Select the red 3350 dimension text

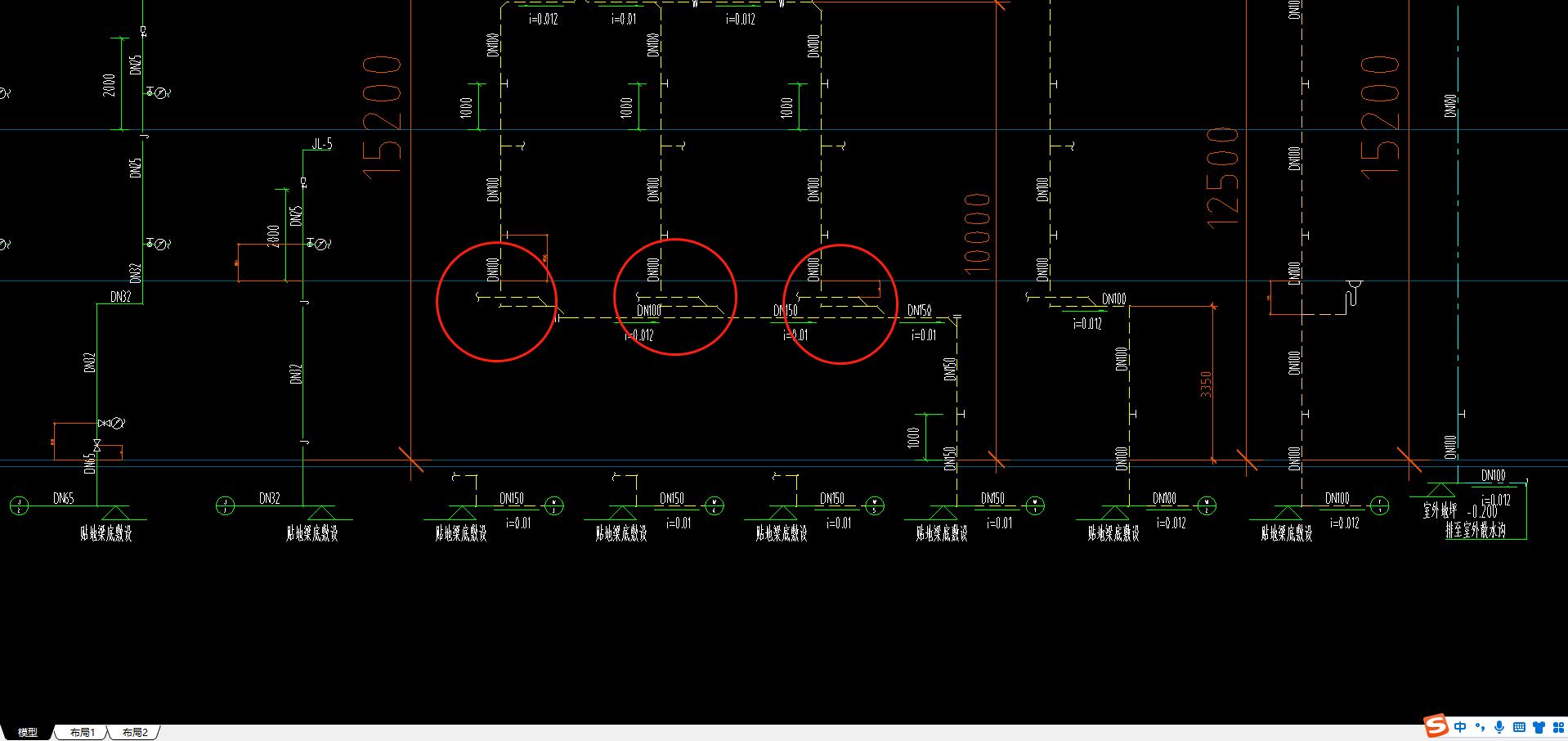pyautogui.click(x=1206, y=384)
